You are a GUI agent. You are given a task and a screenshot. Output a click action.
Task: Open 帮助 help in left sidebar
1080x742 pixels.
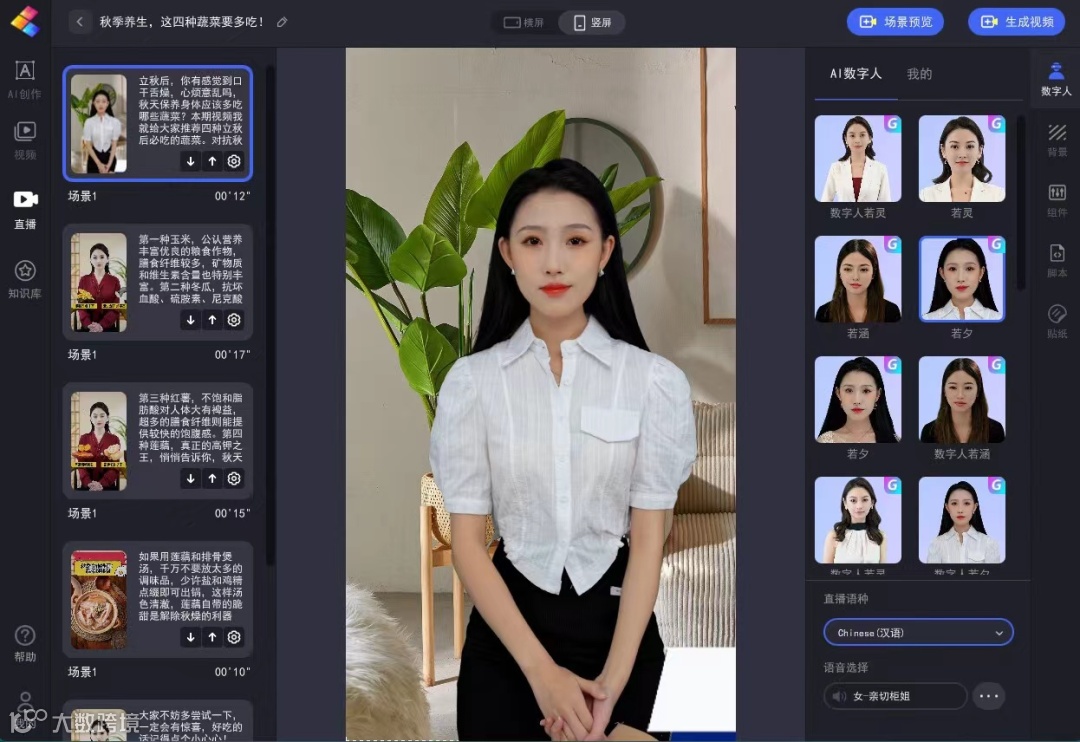tap(25, 643)
